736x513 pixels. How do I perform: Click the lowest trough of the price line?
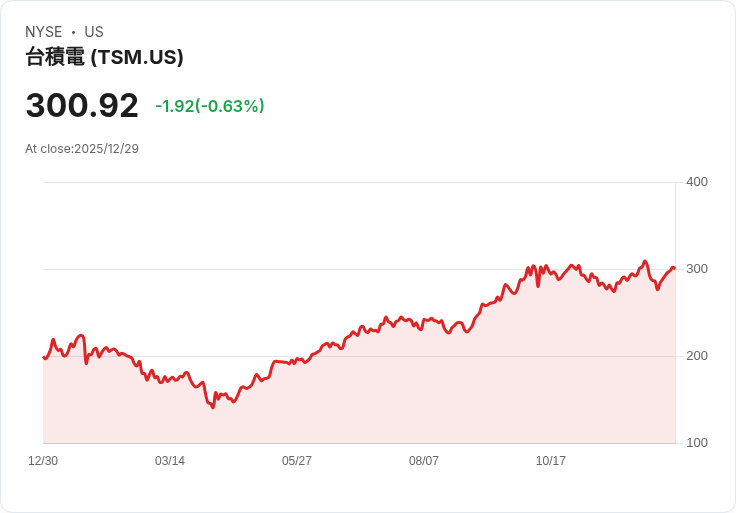pyautogui.click(x=213, y=407)
